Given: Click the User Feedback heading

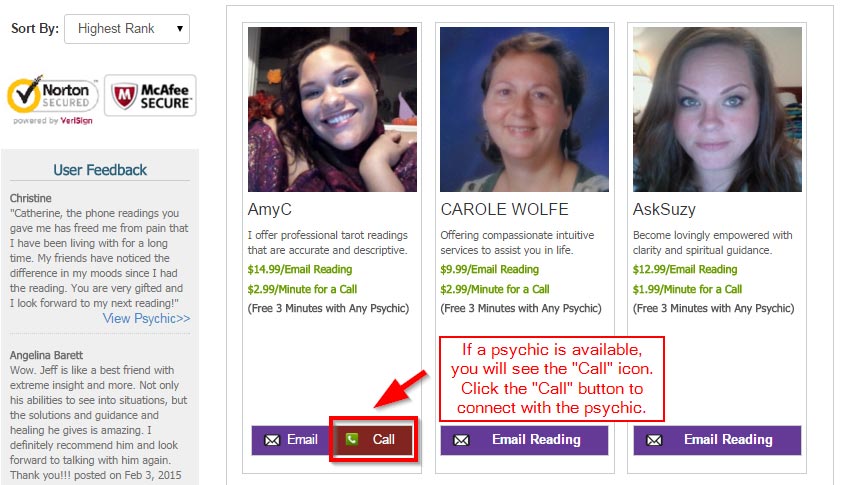Looking at the screenshot, I should click(100, 170).
